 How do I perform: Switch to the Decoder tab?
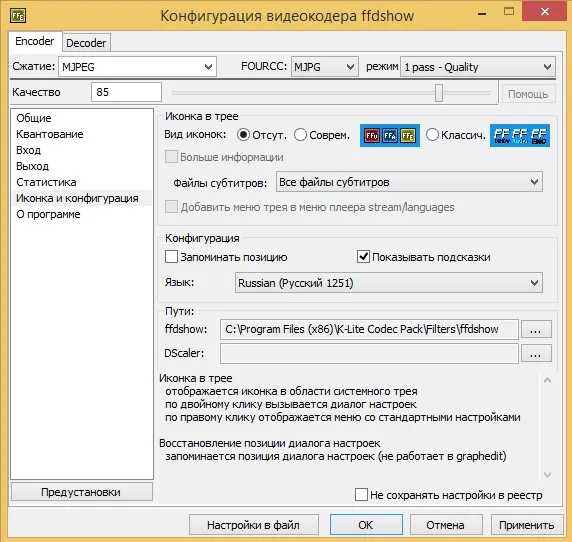click(86, 43)
